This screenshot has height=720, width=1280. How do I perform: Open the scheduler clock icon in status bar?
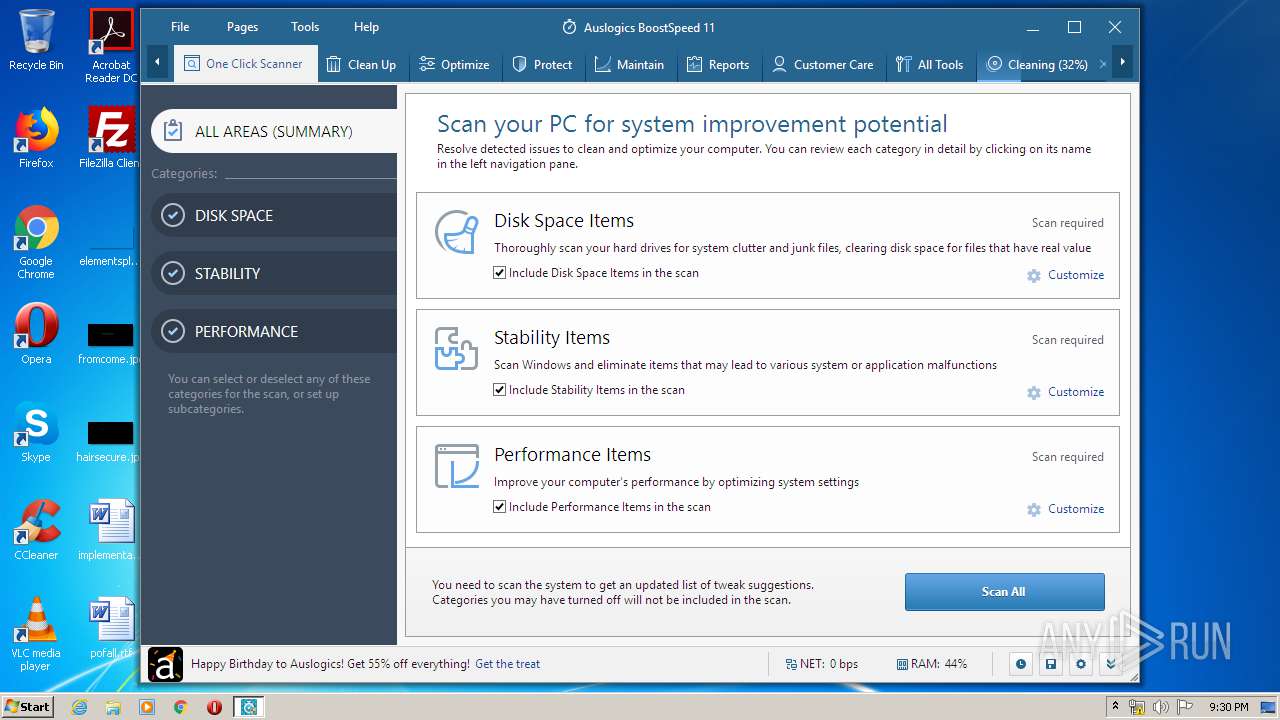click(1020, 664)
